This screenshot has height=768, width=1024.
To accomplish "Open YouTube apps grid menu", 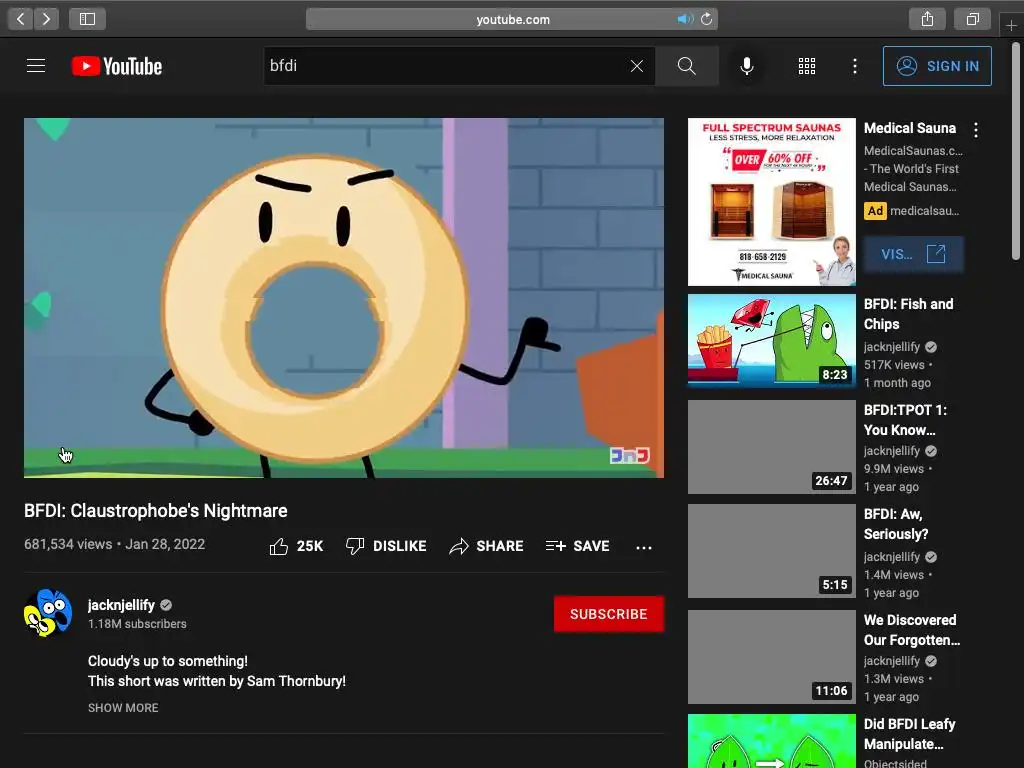I will tap(807, 66).
